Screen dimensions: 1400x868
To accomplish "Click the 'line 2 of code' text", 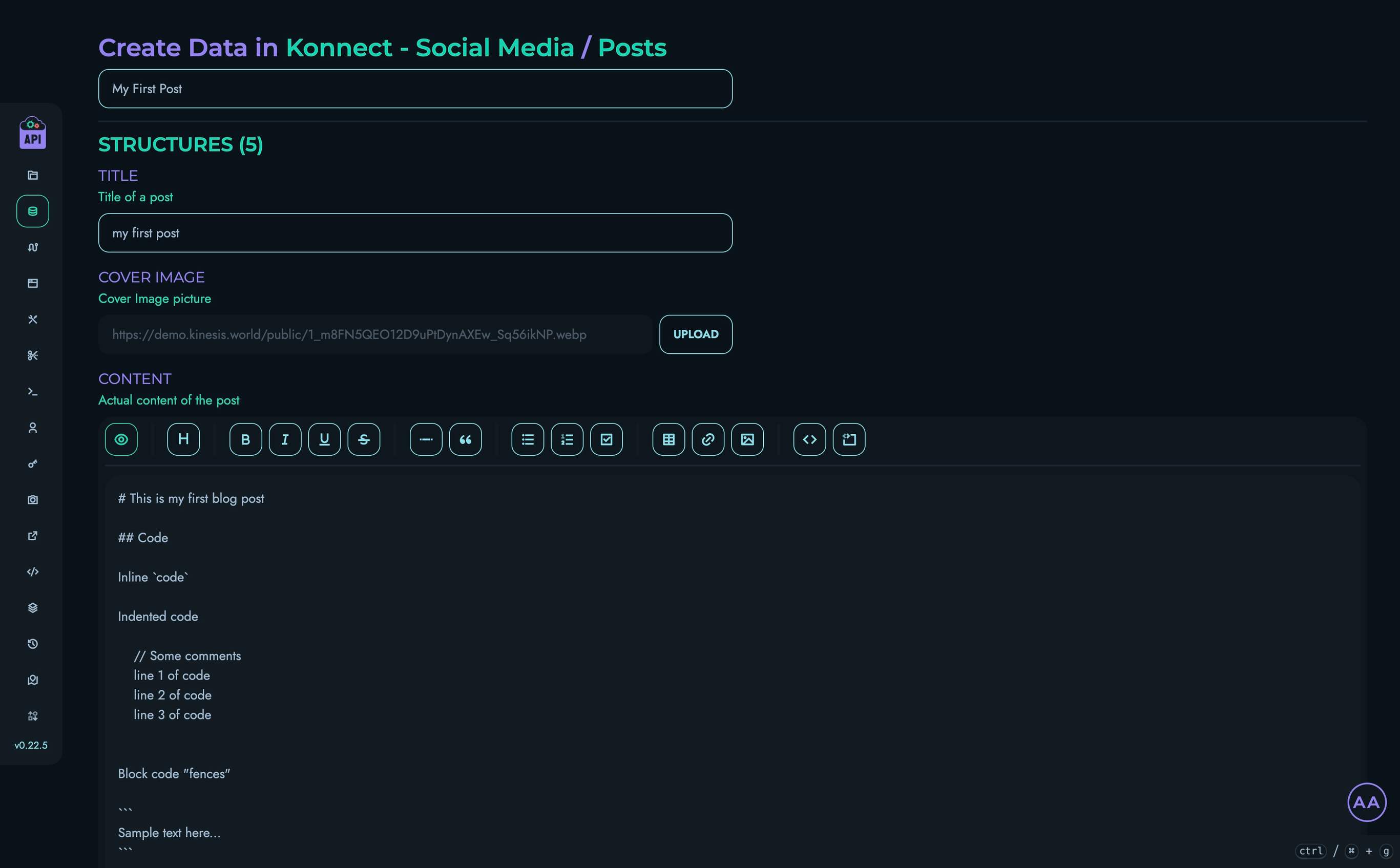I will coord(172,694).
